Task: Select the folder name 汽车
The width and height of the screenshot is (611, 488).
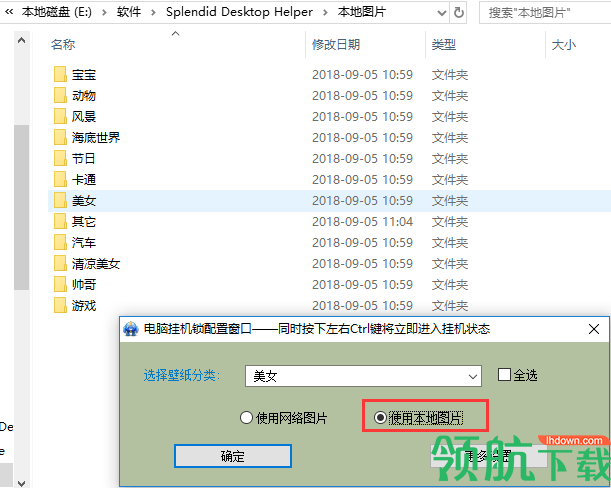Action: pyautogui.click(x=84, y=243)
